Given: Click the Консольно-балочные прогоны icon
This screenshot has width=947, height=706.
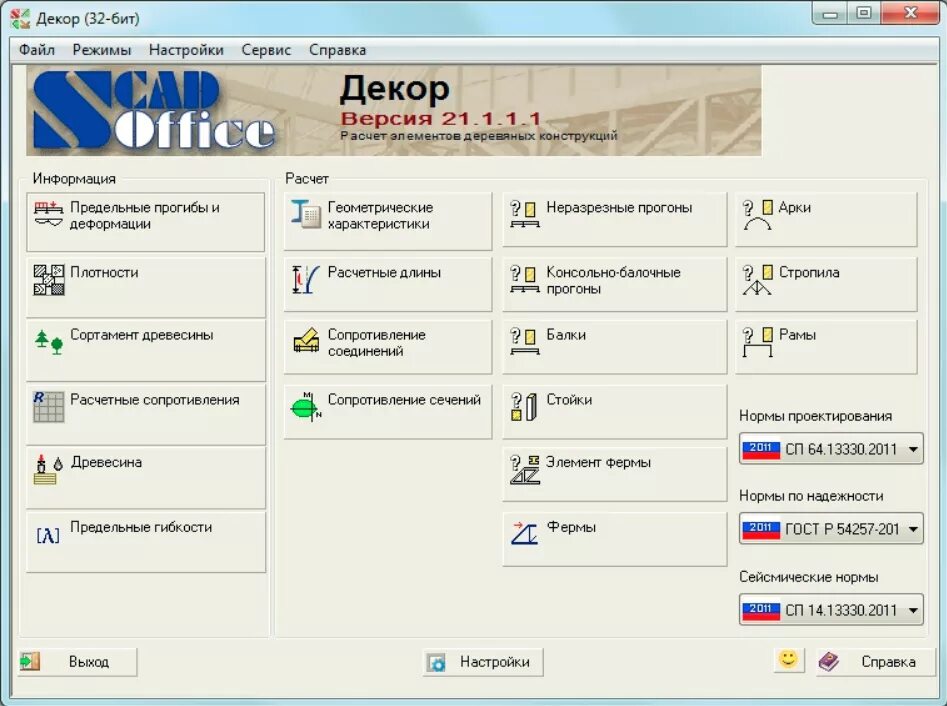Looking at the screenshot, I should [524, 280].
